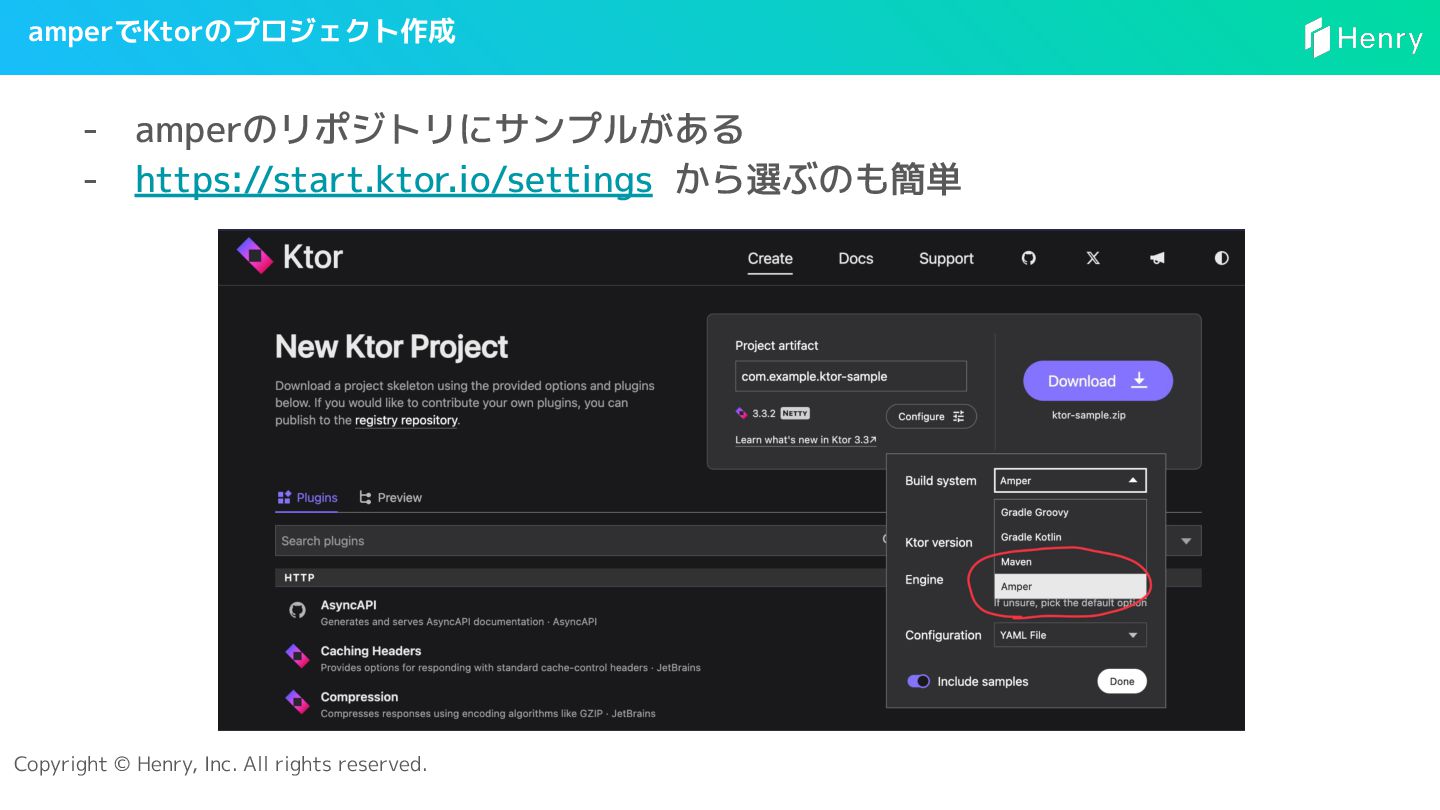Switch to the Preview tab
The image size is (1440, 810).
tap(391, 497)
